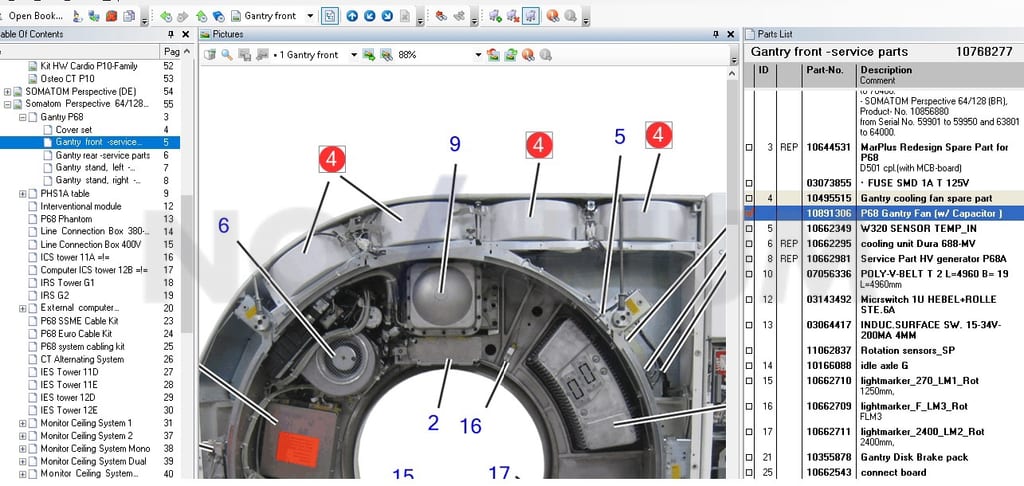Tick the checkbox for idle axle G row
Viewport: 1024px width, 486px height.
[749, 366]
